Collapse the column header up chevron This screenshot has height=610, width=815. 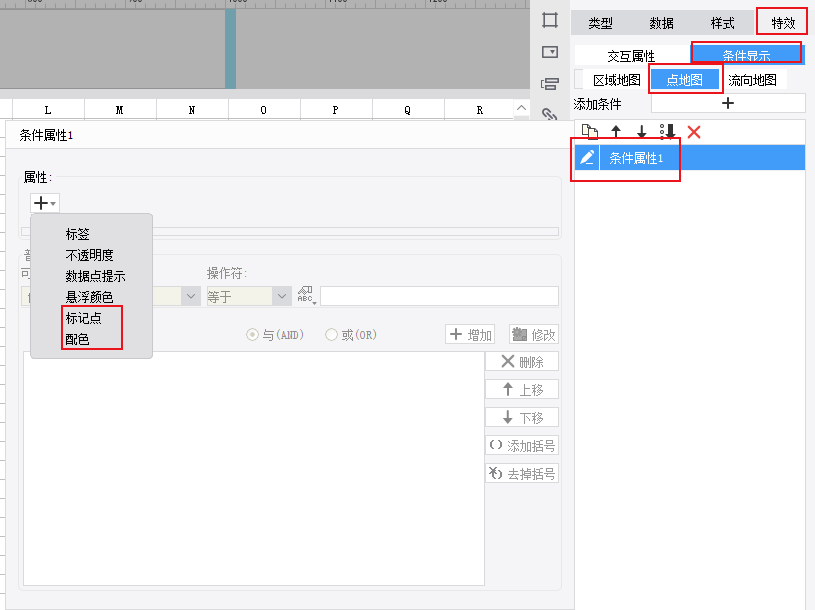pyautogui.click(x=521, y=108)
